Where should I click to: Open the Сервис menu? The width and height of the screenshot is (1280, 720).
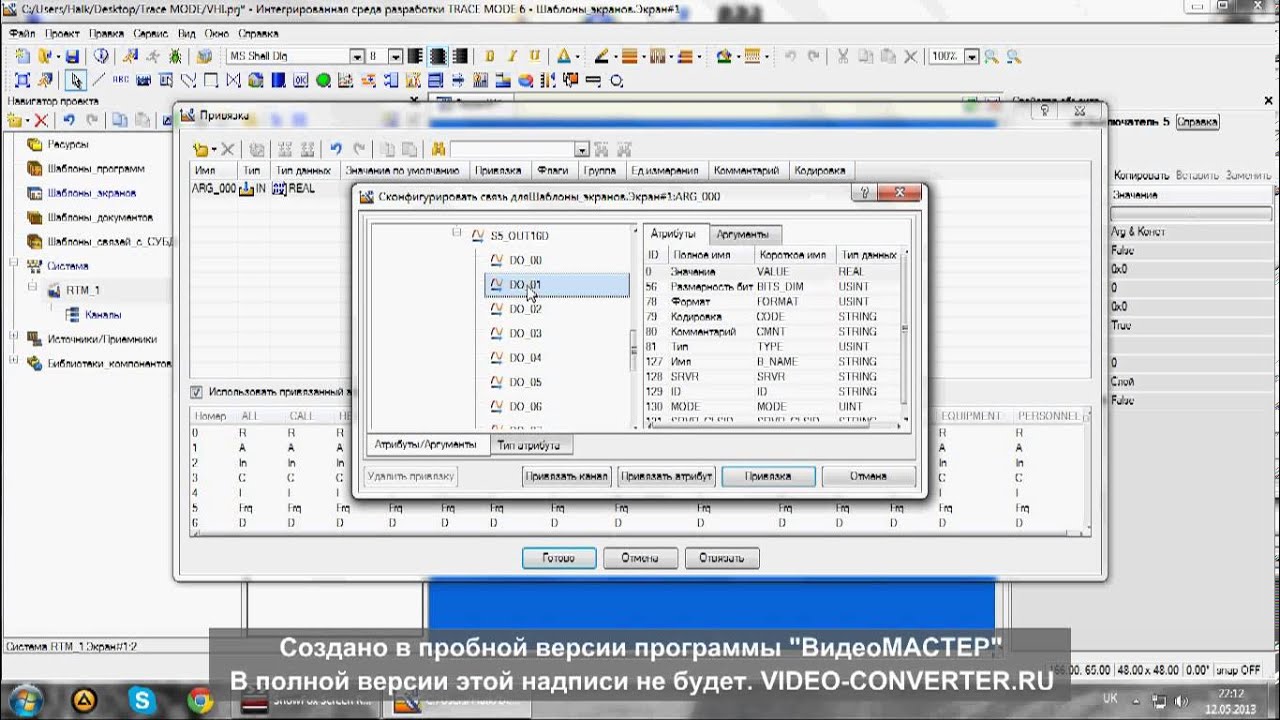pos(150,33)
